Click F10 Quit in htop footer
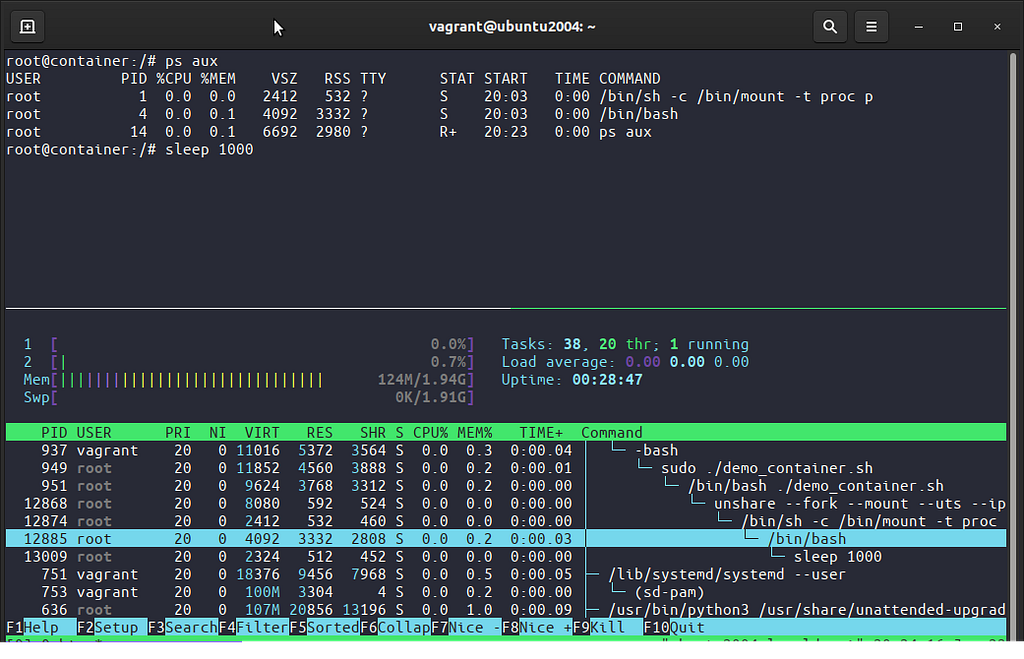The width and height of the screenshot is (1024, 659). coord(674,628)
